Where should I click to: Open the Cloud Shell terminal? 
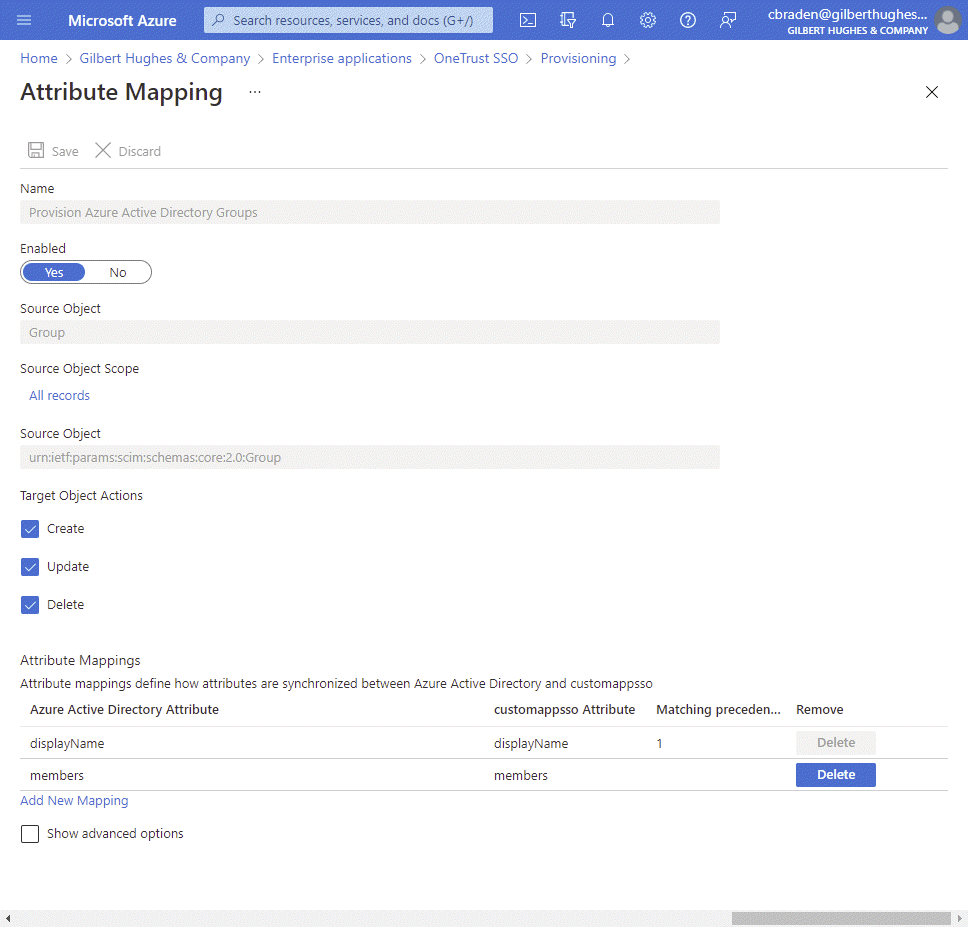pos(527,20)
